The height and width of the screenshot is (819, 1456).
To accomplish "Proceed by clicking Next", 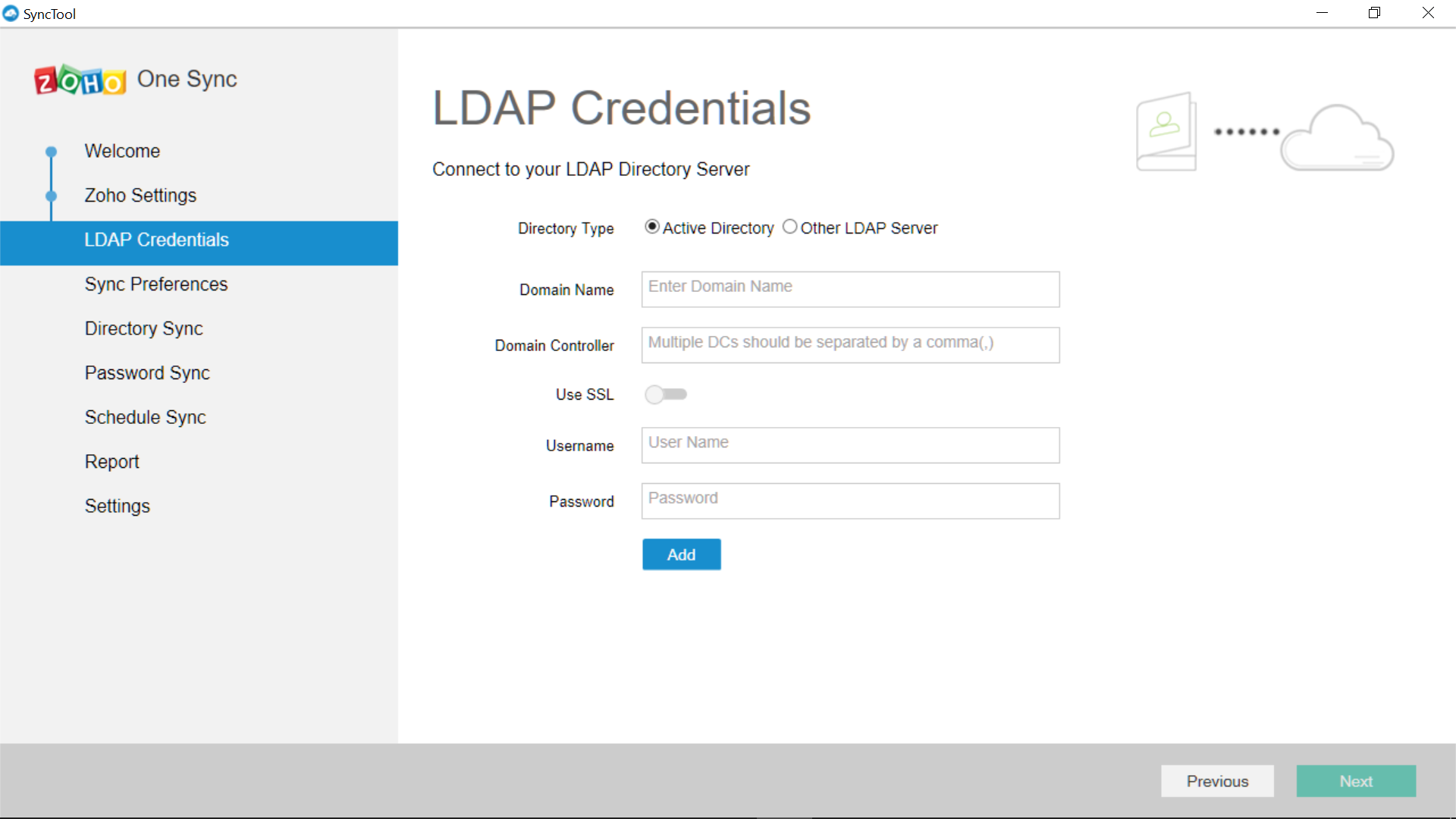I will click(x=1356, y=781).
